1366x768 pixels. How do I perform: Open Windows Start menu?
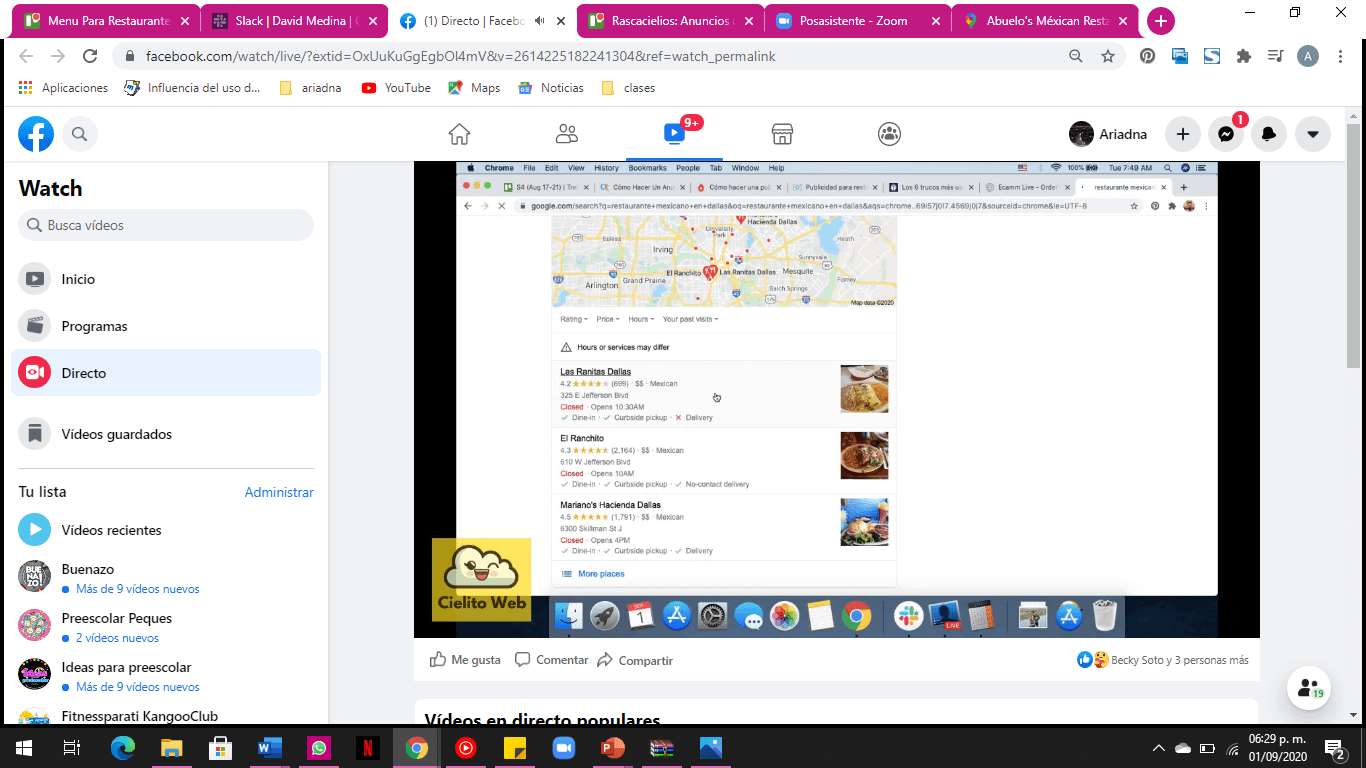(24, 747)
